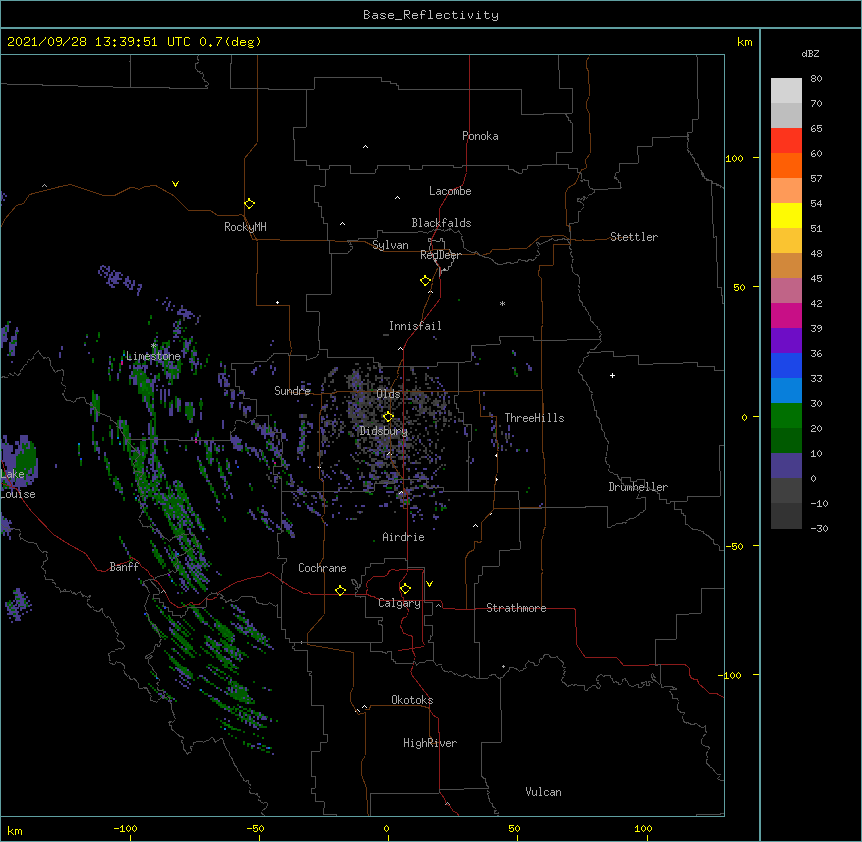This screenshot has width=862, height=842.
Task: Click the Lacombe city label
Action: click(450, 191)
